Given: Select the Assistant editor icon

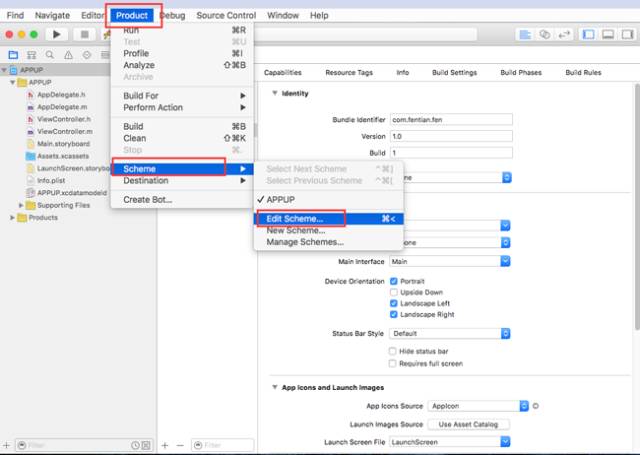Looking at the screenshot, I should tap(544, 35).
